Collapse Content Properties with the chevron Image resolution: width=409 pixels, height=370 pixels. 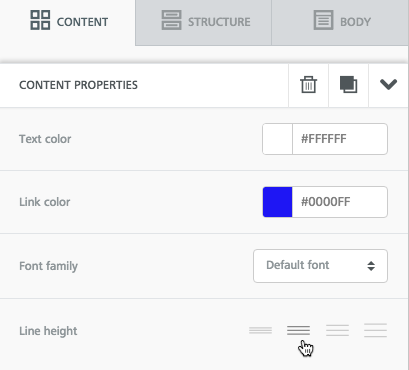(388, 84)
